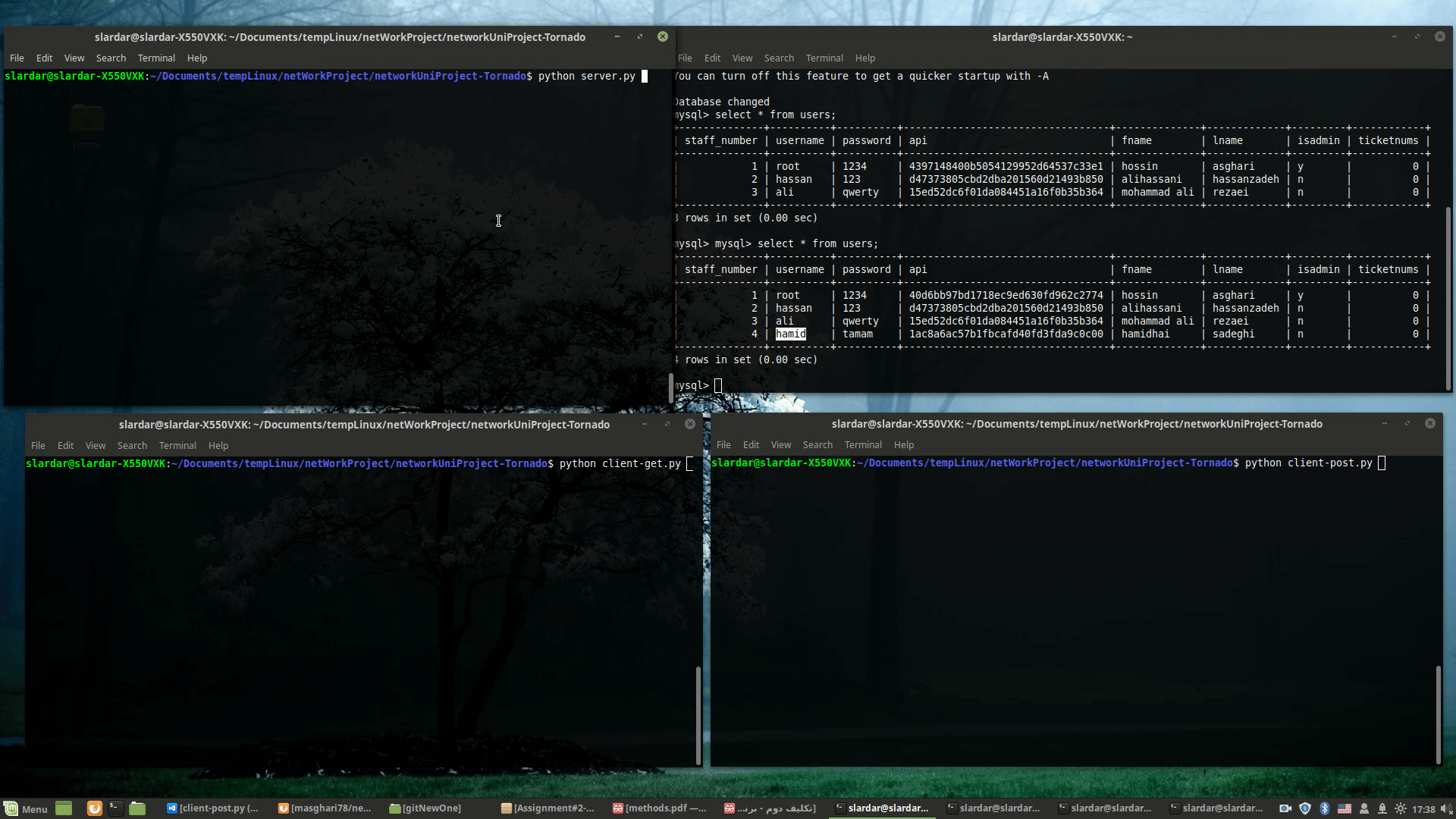Click the show desktop panel icon
Viewport: 1456px width, 819px height.
point(64,808)
